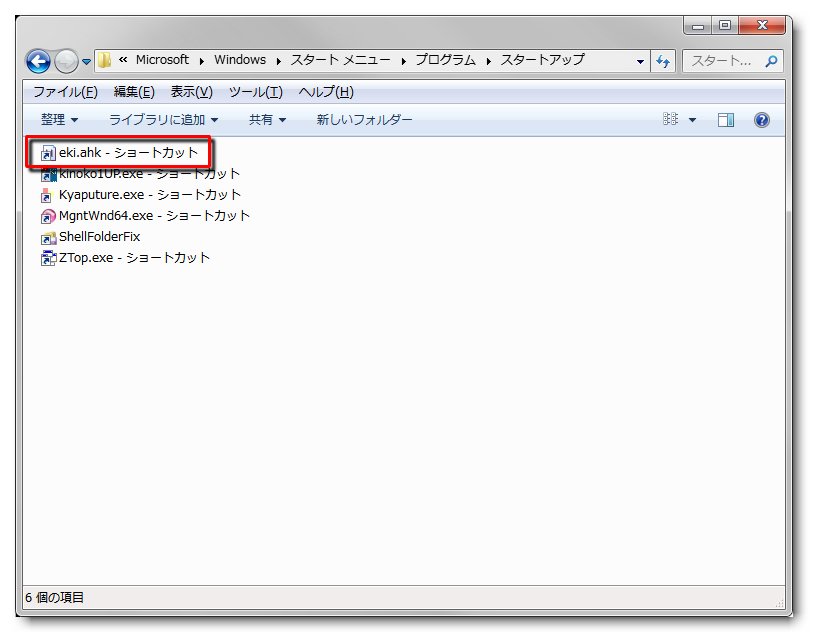Image resolution: width=820 pixels, height=644 pixels.
Task: Select the eki.ahk shortcut icon
Action: coord(48,153)
